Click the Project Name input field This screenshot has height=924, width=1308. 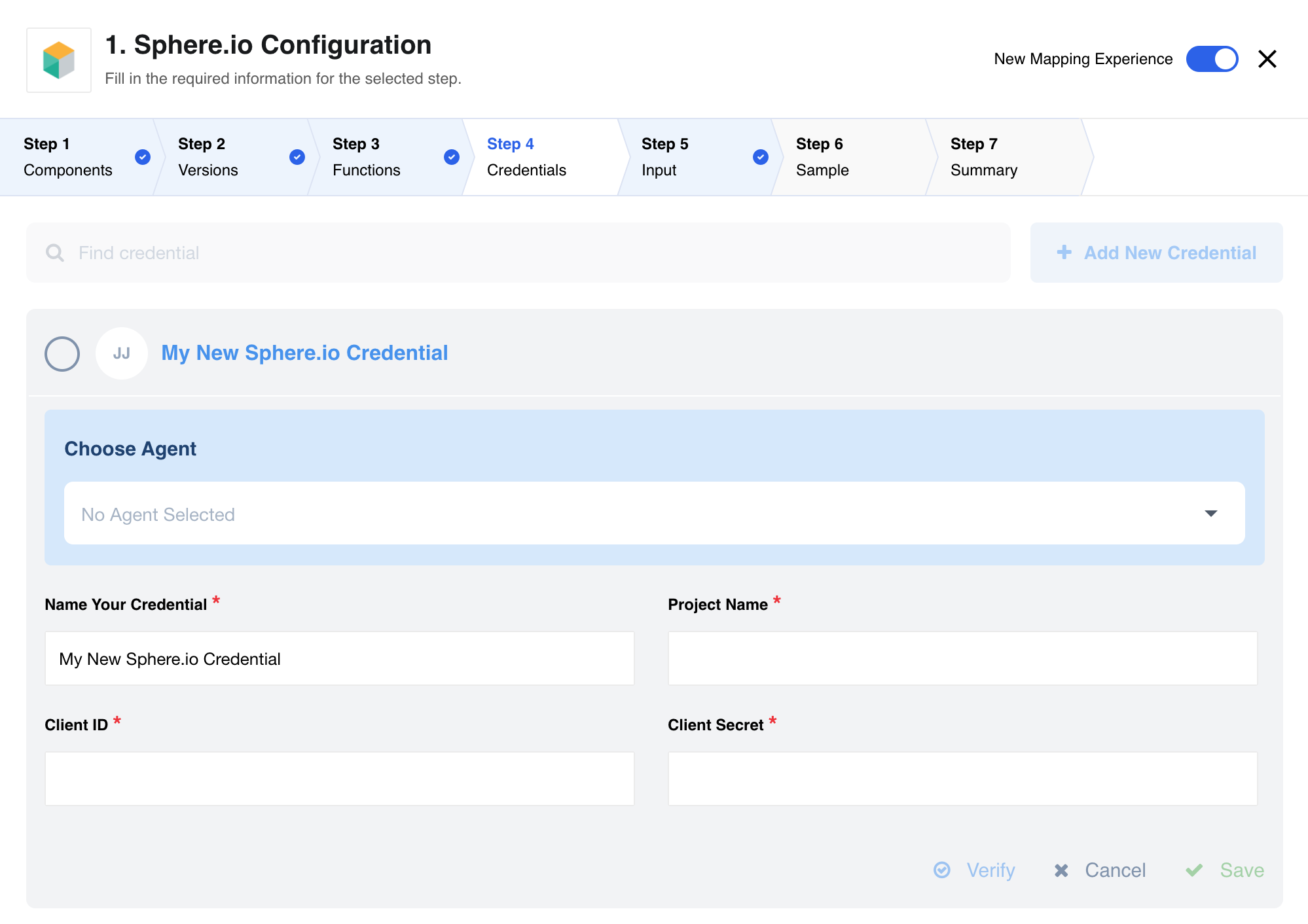pyautogui.click(x=962, y=658)
